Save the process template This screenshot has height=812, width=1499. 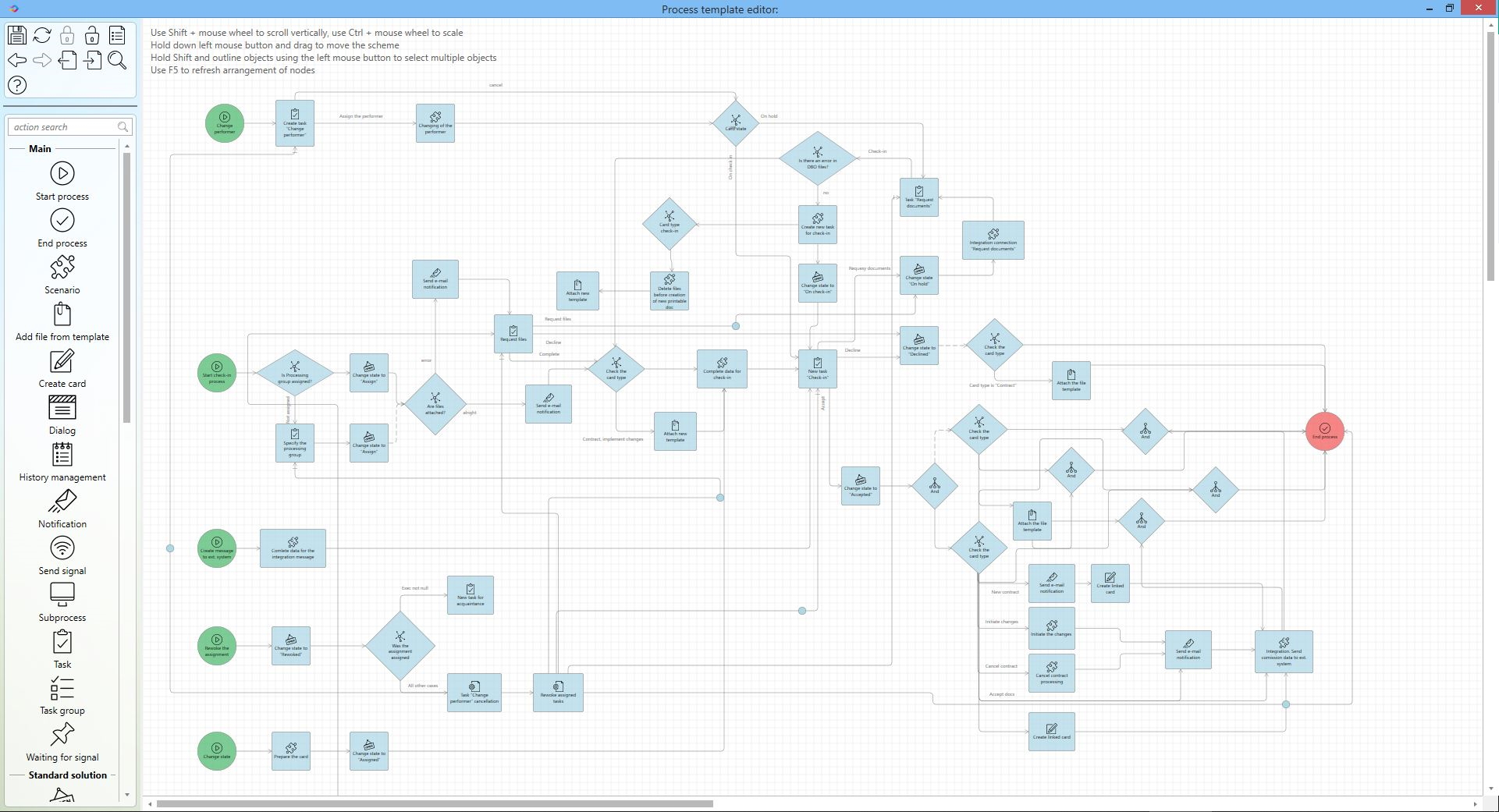click(16, 34)
